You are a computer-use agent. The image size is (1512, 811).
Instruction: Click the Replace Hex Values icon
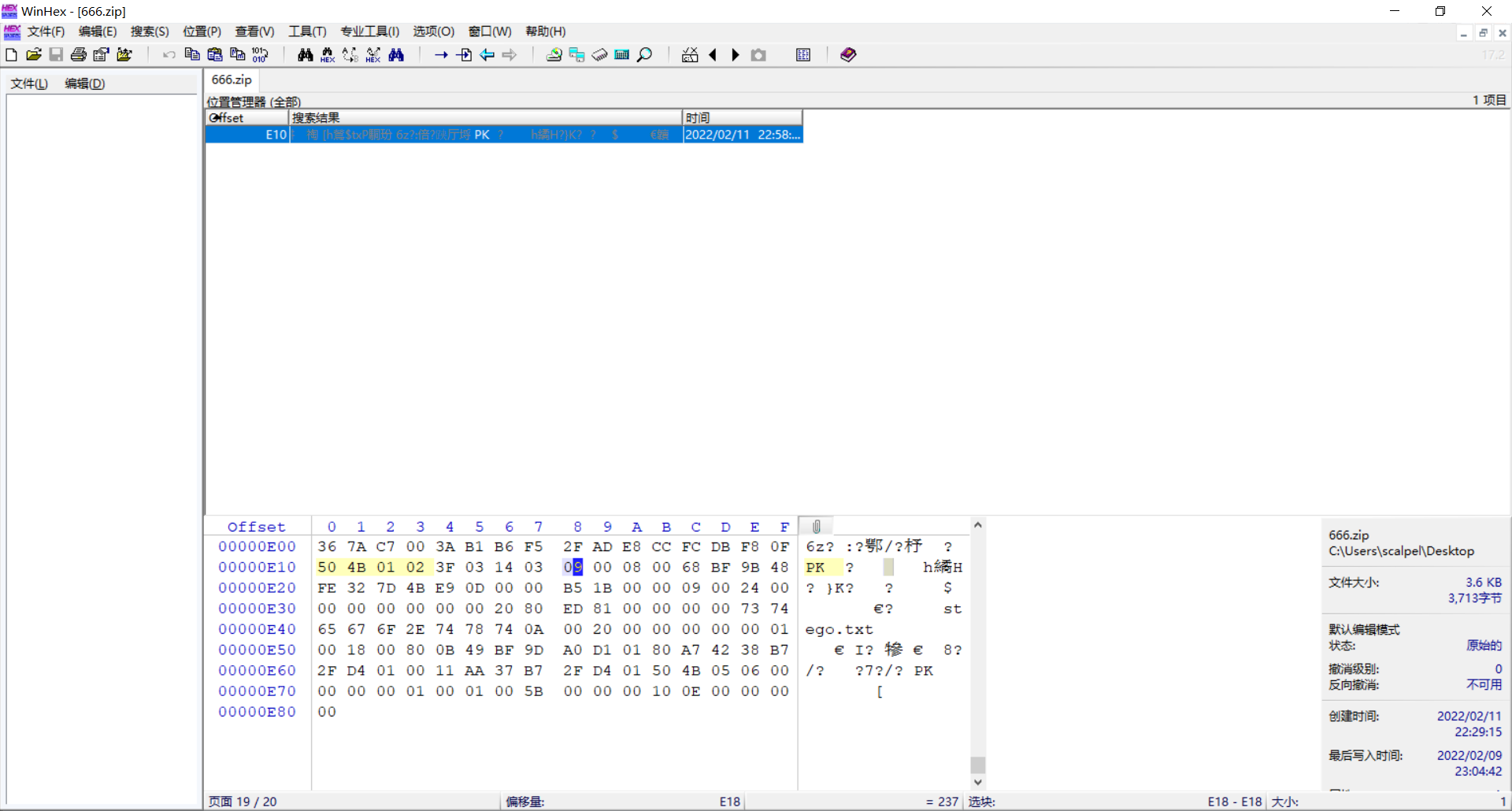[x=373, y=54]
